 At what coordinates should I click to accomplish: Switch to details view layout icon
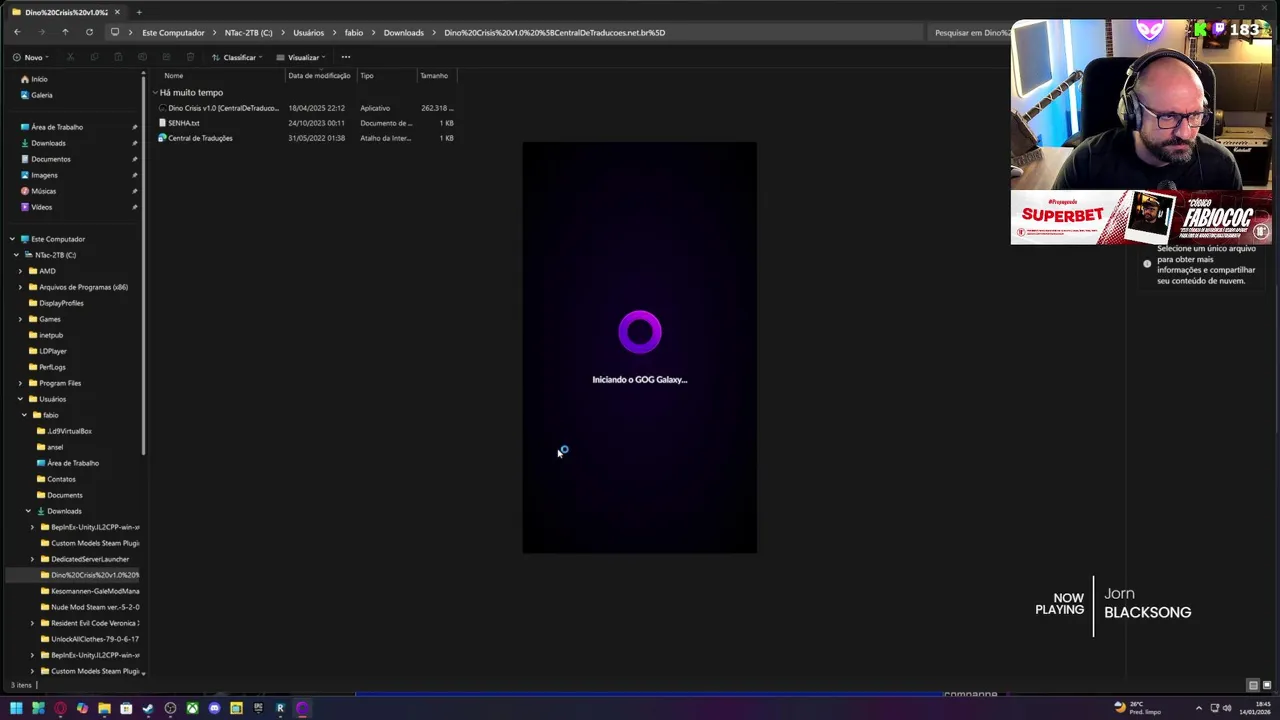tap(1252, 685)
